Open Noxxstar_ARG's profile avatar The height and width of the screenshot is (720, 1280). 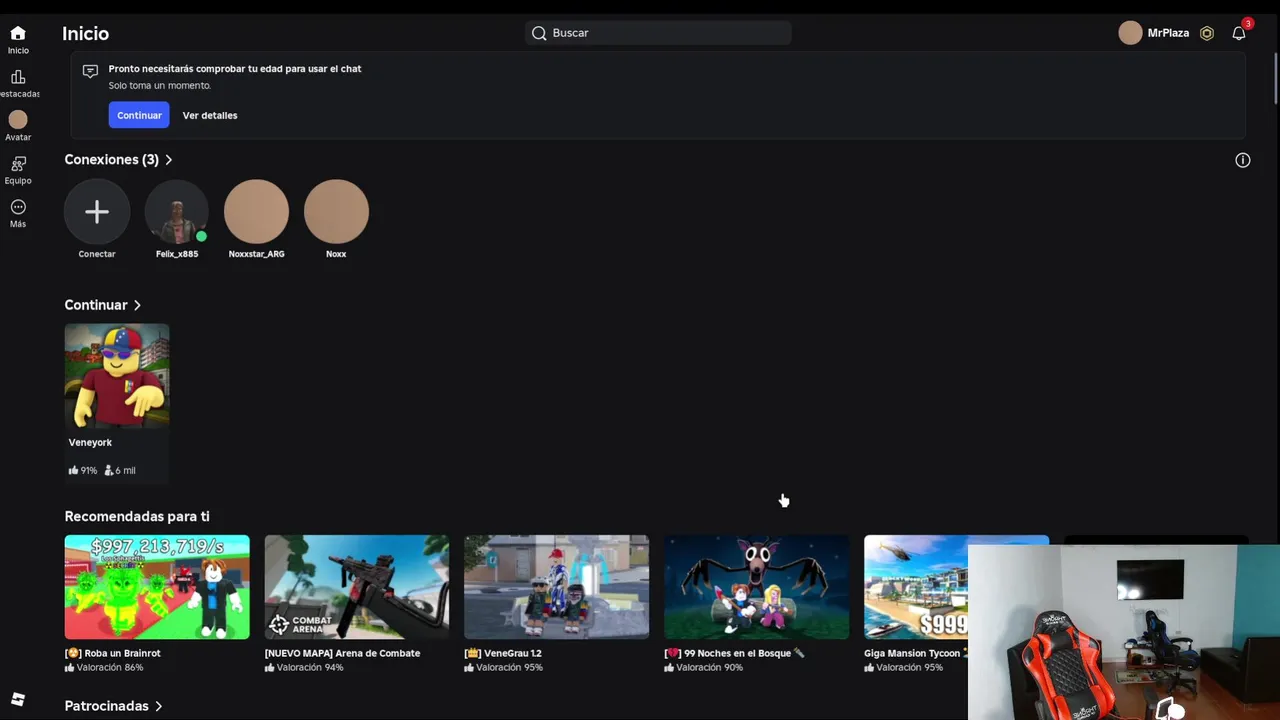point(256,212)
